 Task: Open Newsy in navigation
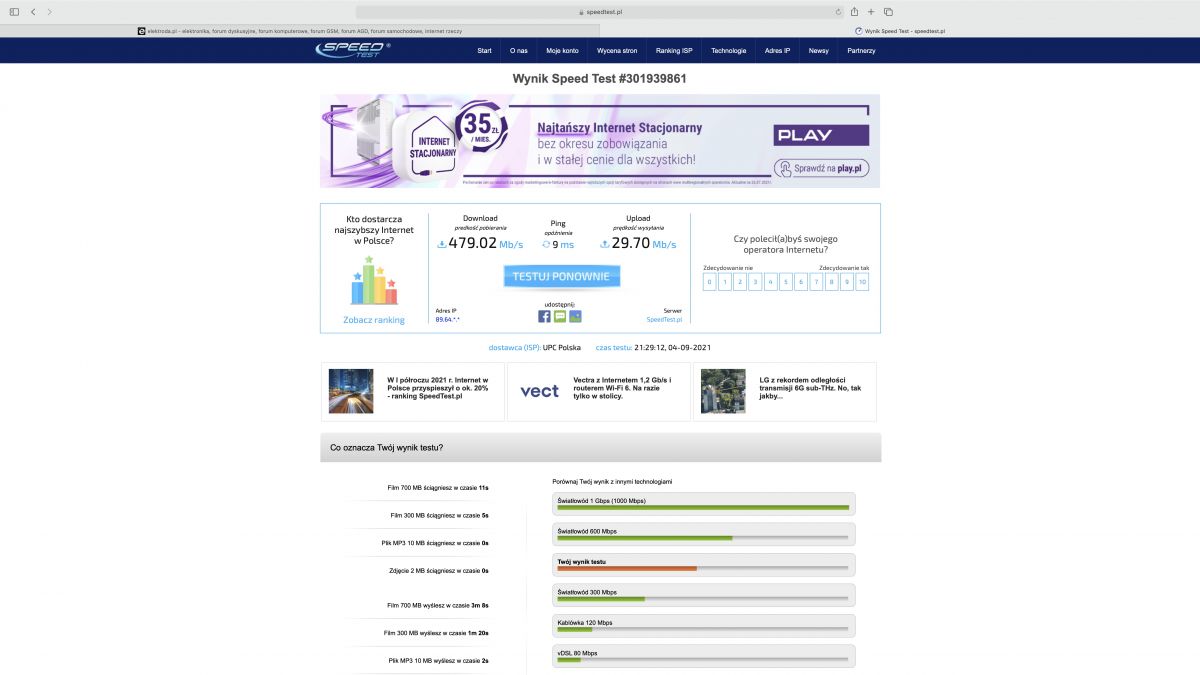pos(818,50)
